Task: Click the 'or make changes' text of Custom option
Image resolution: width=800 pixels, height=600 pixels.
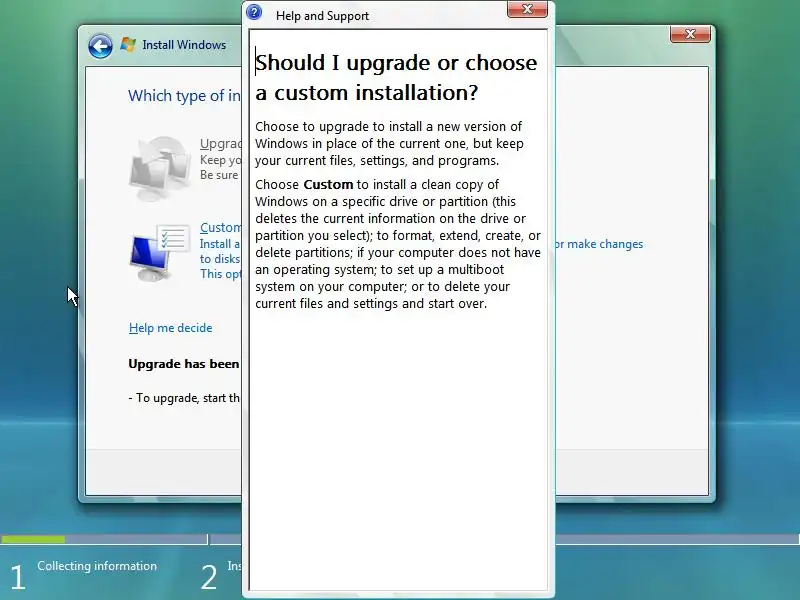Action: tap(599, 244)
